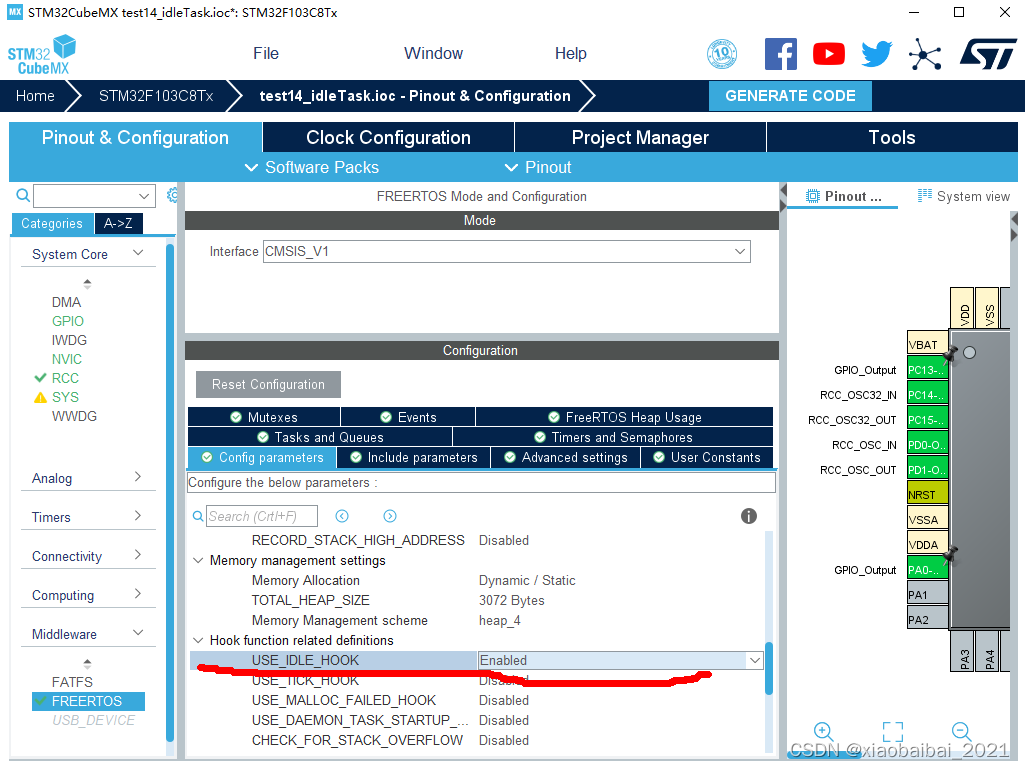Click the GENERATE CODE button

pyautogui.click(x=790, y=95)
